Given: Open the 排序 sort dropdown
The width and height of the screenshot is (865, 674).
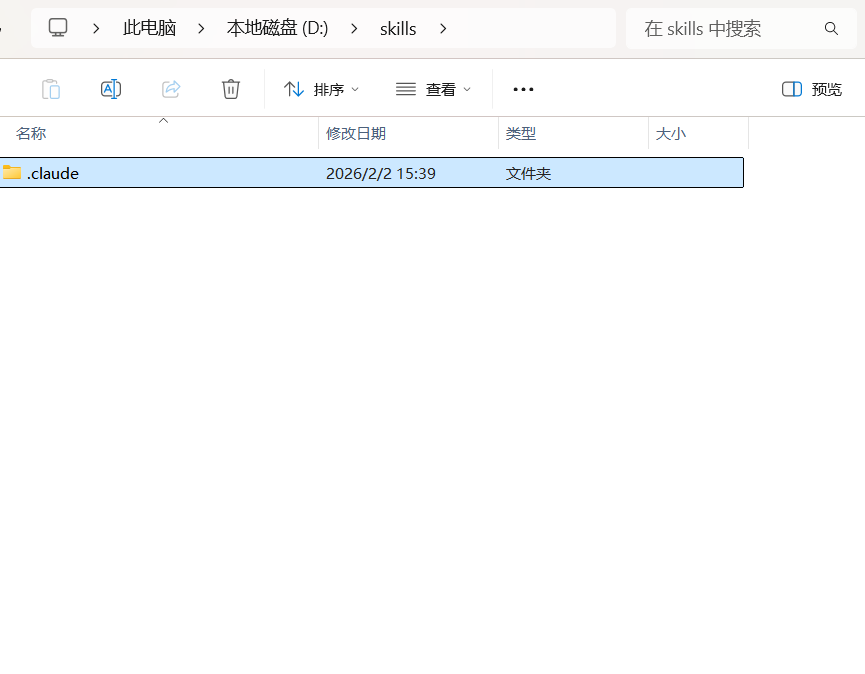Looking at the screenshot, I should tap(321, 89).
